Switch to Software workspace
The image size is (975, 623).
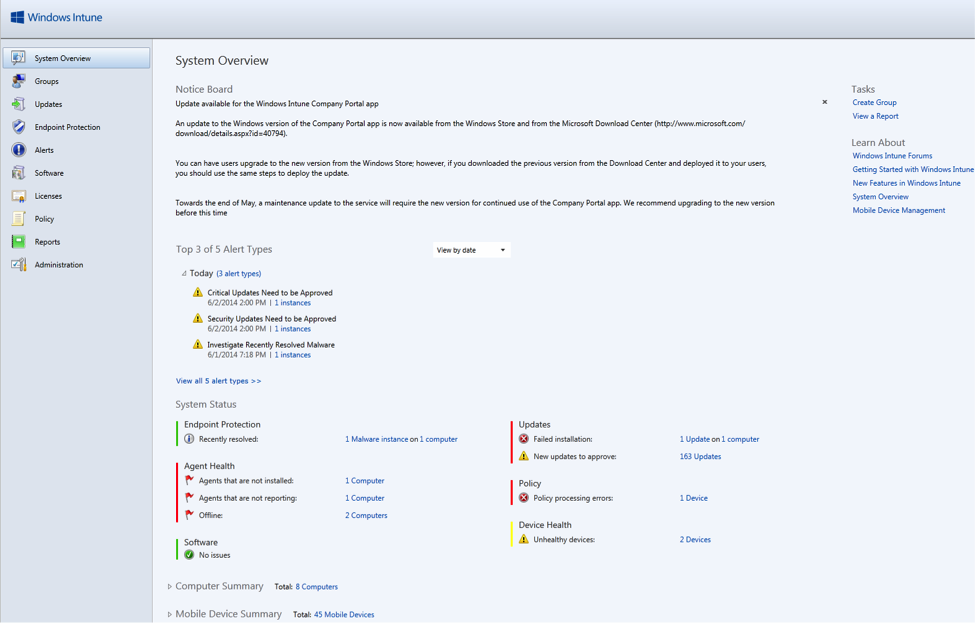click(49, 173)
